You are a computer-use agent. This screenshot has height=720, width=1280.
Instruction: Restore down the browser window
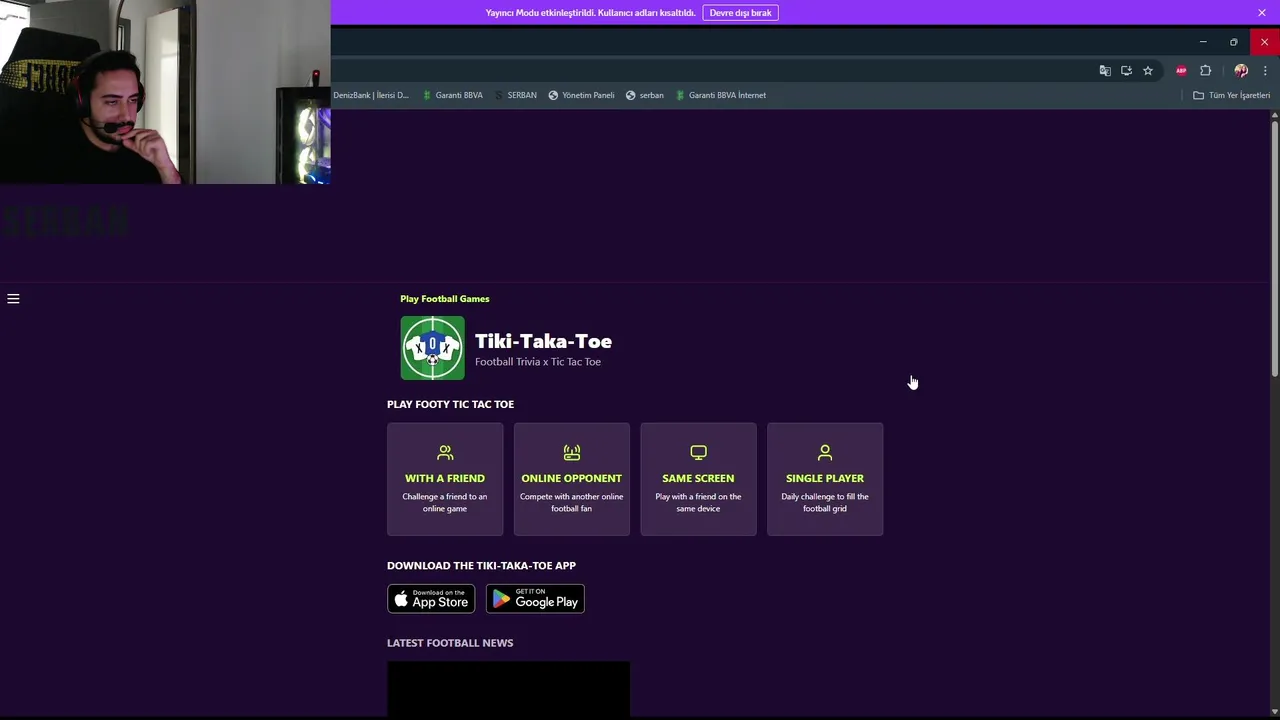click(x=1233, y=42)
